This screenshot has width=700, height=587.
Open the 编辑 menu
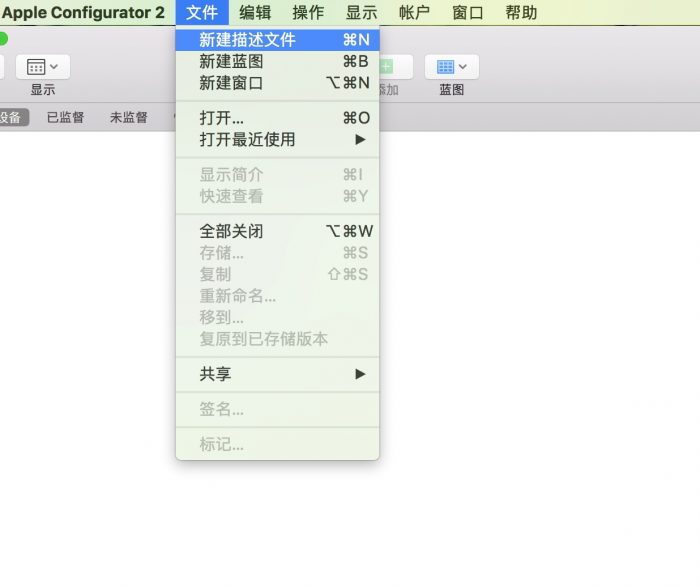coord(255,13)
